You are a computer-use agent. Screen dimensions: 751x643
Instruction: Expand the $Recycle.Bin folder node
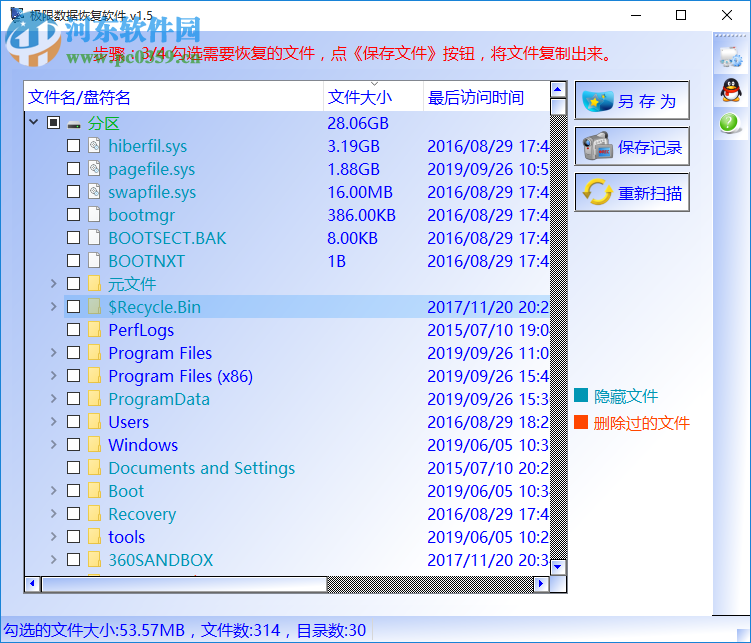pos(54,306)
